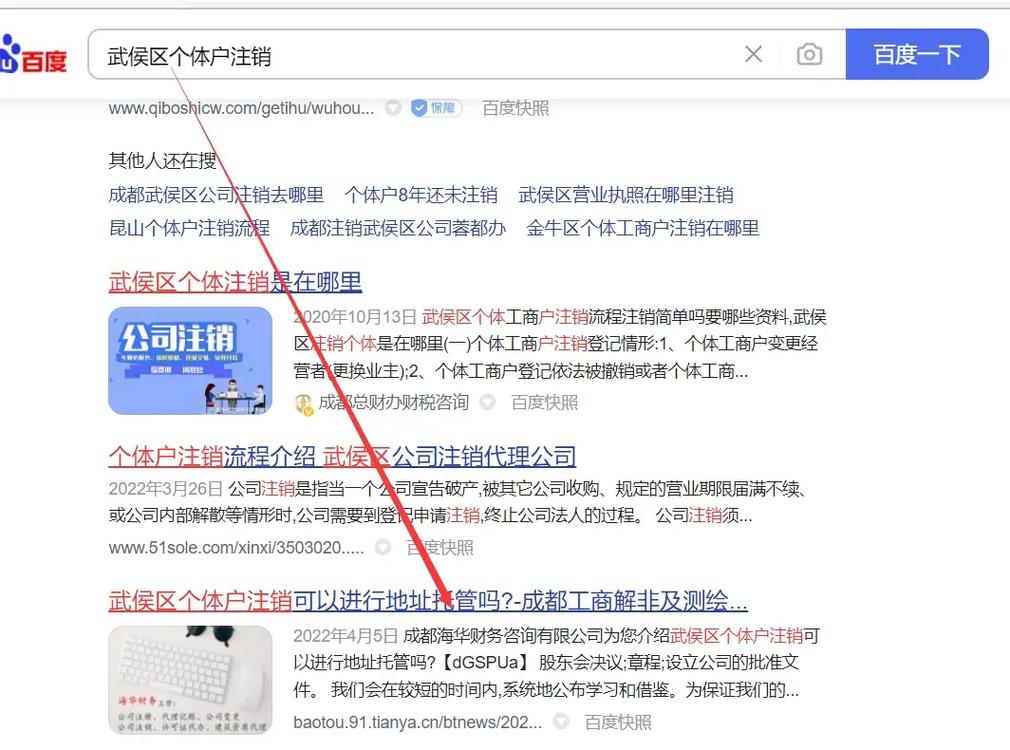Open the keyboard thumbnail of 海华财务 result

[190, 680]
